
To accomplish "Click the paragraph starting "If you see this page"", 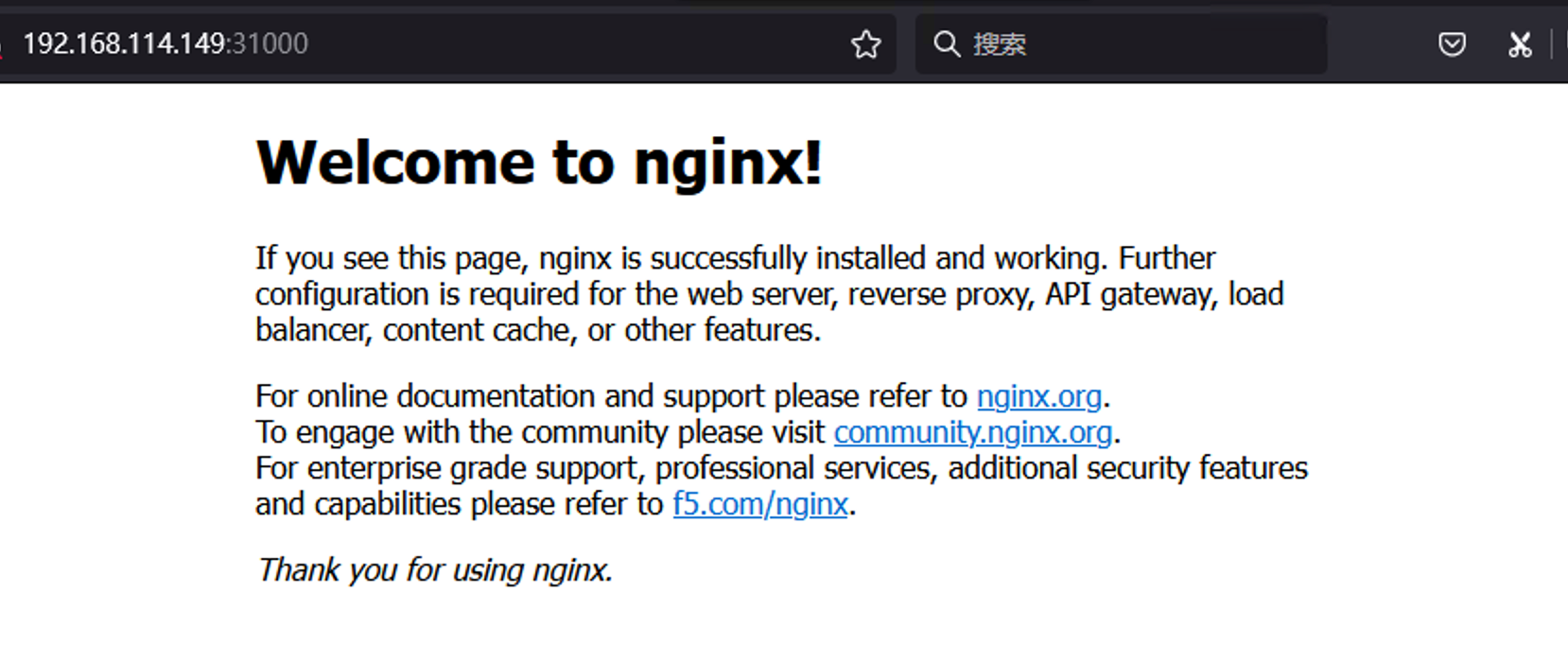I will coord(770,294).
